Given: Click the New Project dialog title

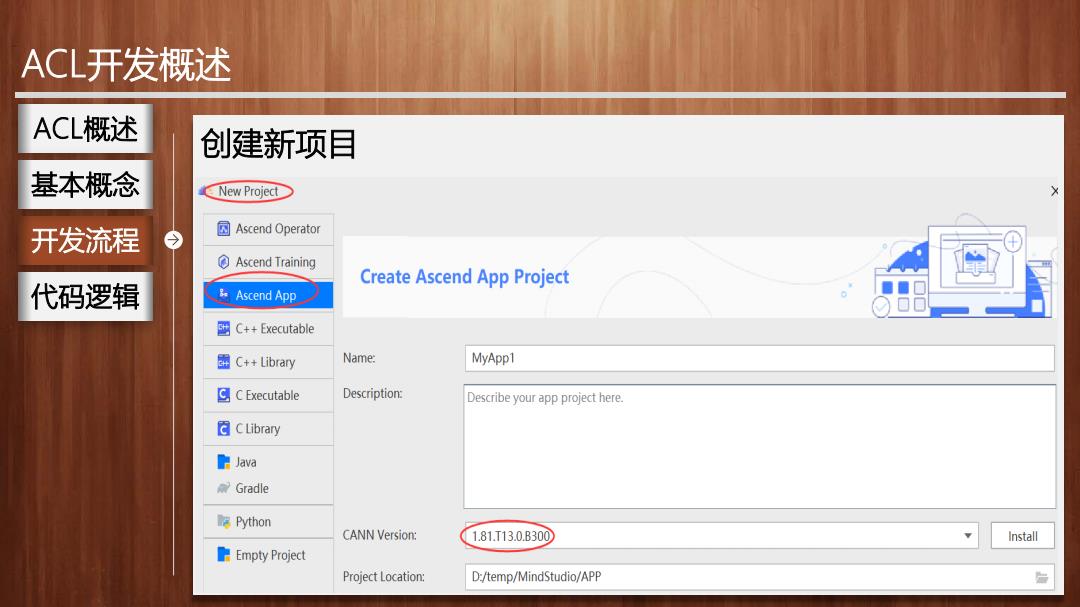Looking at the screenshot, I should click(248, 191).
